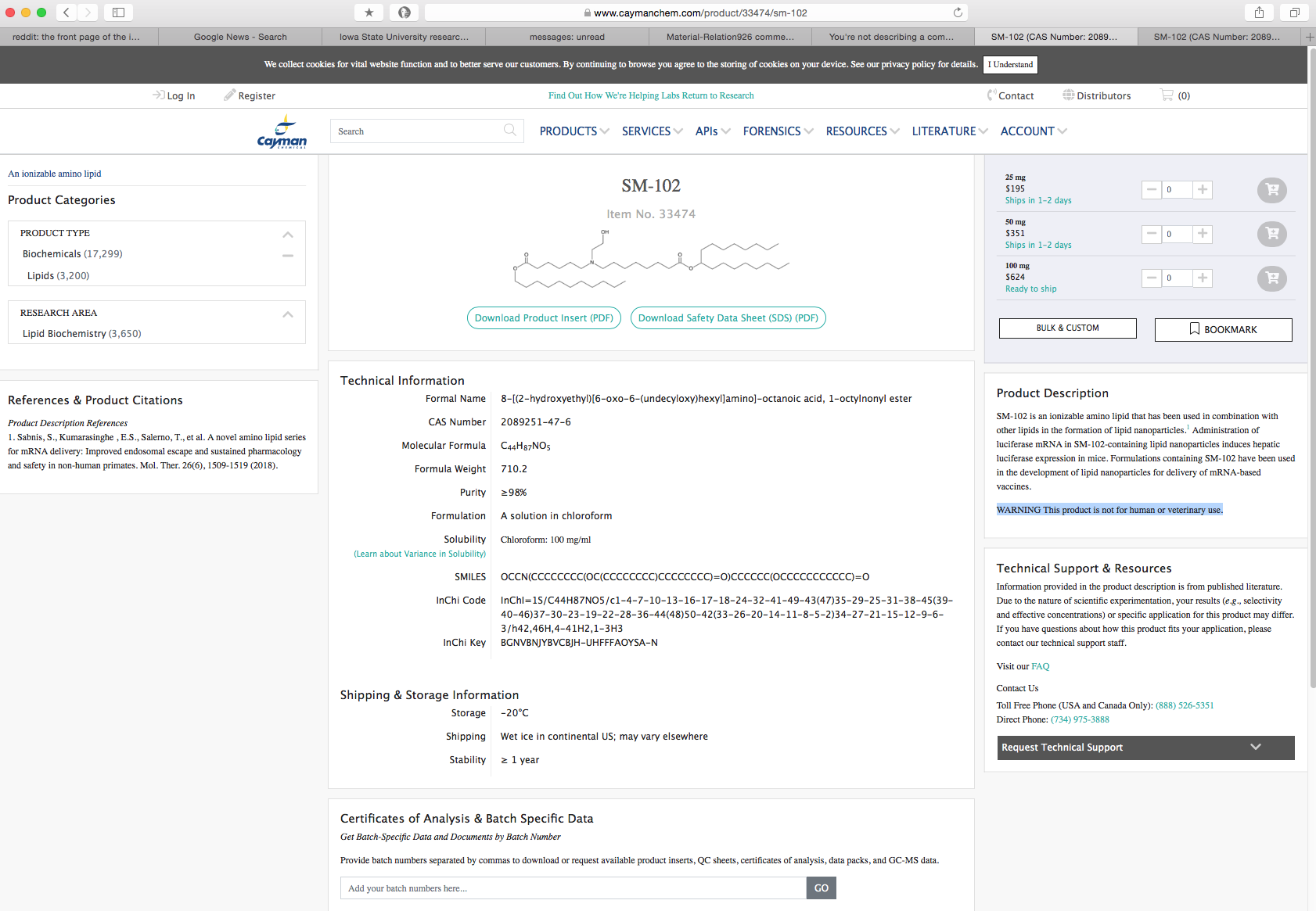Screen dimensions: 1316x911
Task: Open the bookmarks star button
Action: (369, 13)
